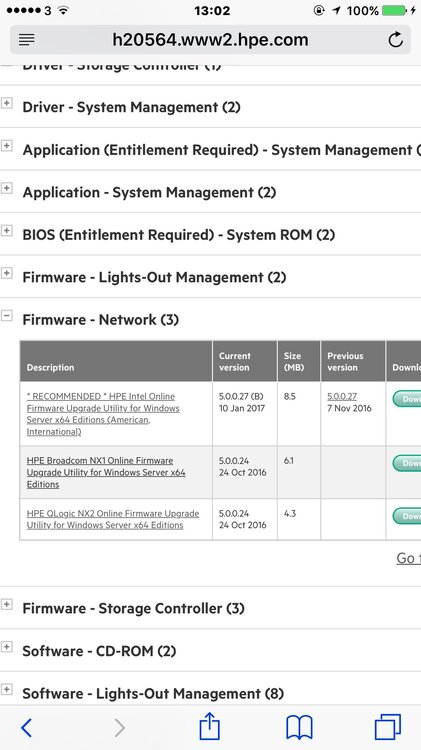421x750 pixels.
Task: Reload the page with refresh icon
Action: tap(395, 40)
